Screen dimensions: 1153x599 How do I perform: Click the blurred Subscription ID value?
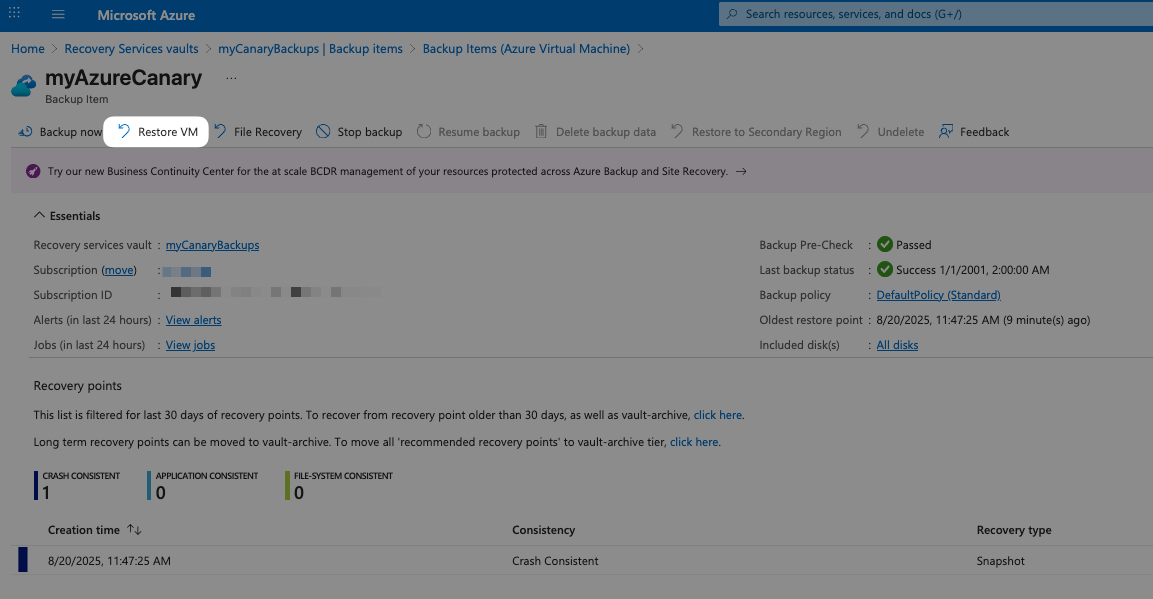(x=276, y=293)
